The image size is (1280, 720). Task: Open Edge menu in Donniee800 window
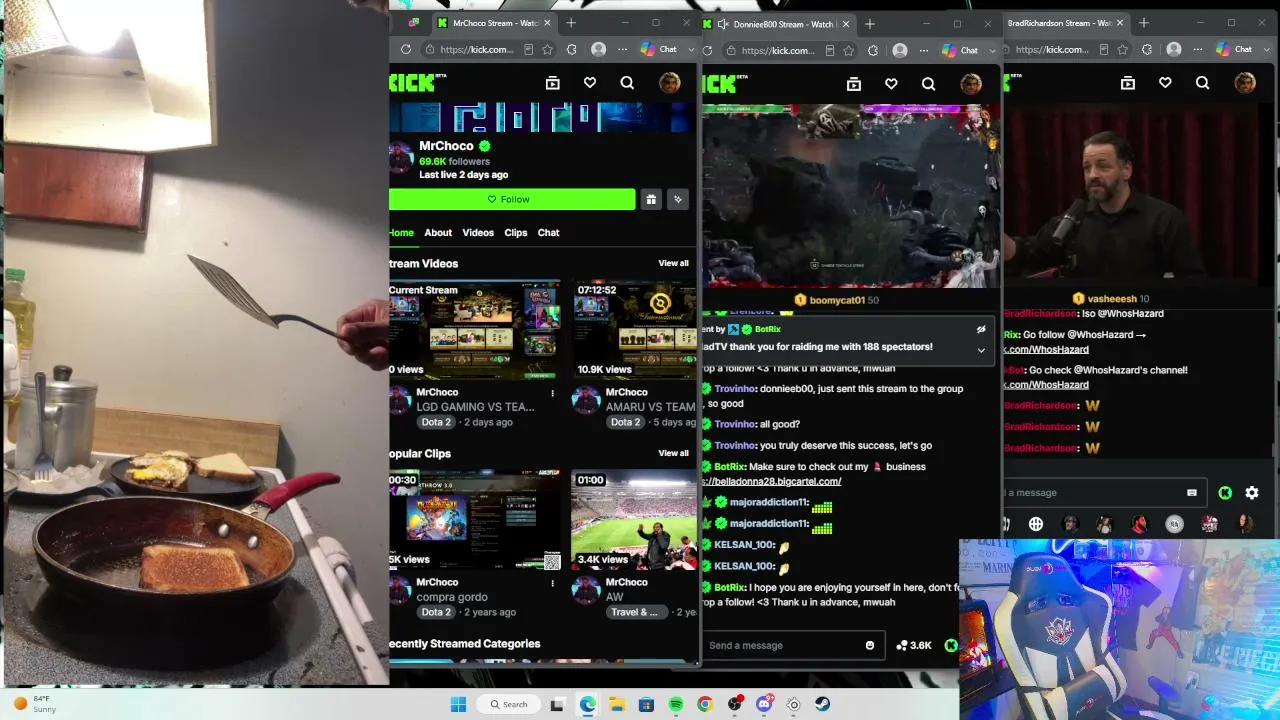point(924,50)
